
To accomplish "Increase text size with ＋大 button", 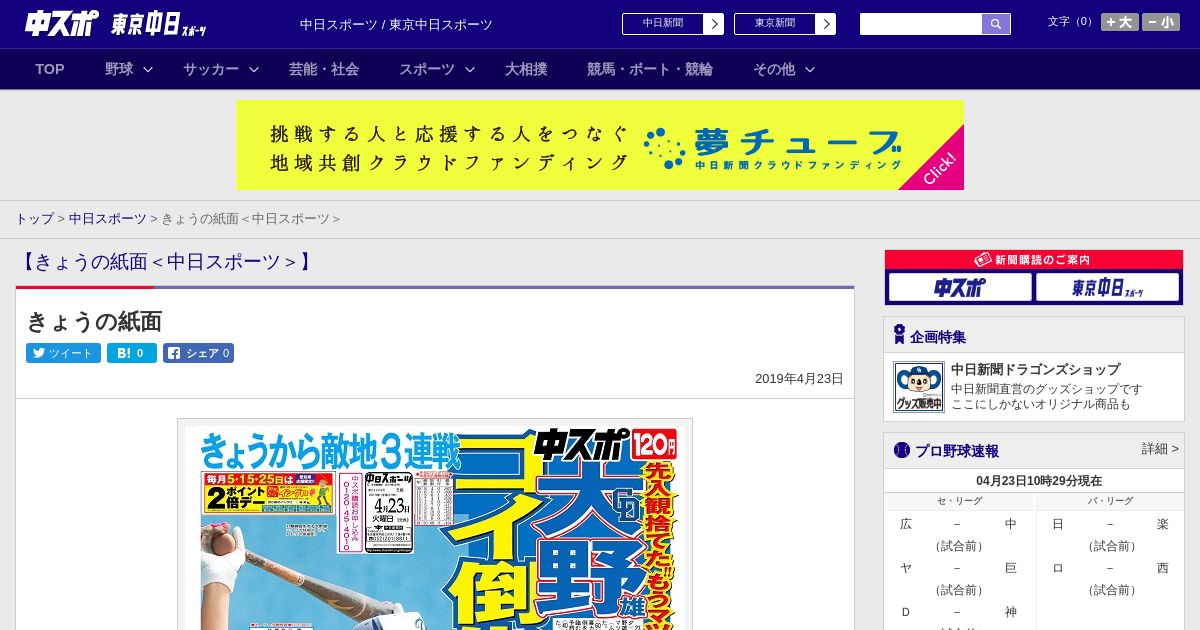I will [x=1119, y=22].
